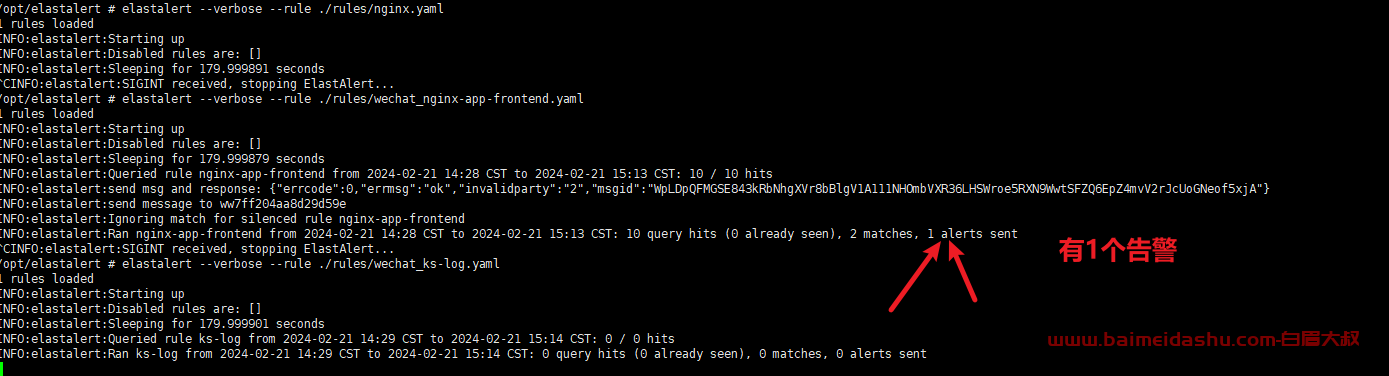Click 'Queried rule ks-log' log line
The image size is (1389, 376).
(x=337, y=339)
